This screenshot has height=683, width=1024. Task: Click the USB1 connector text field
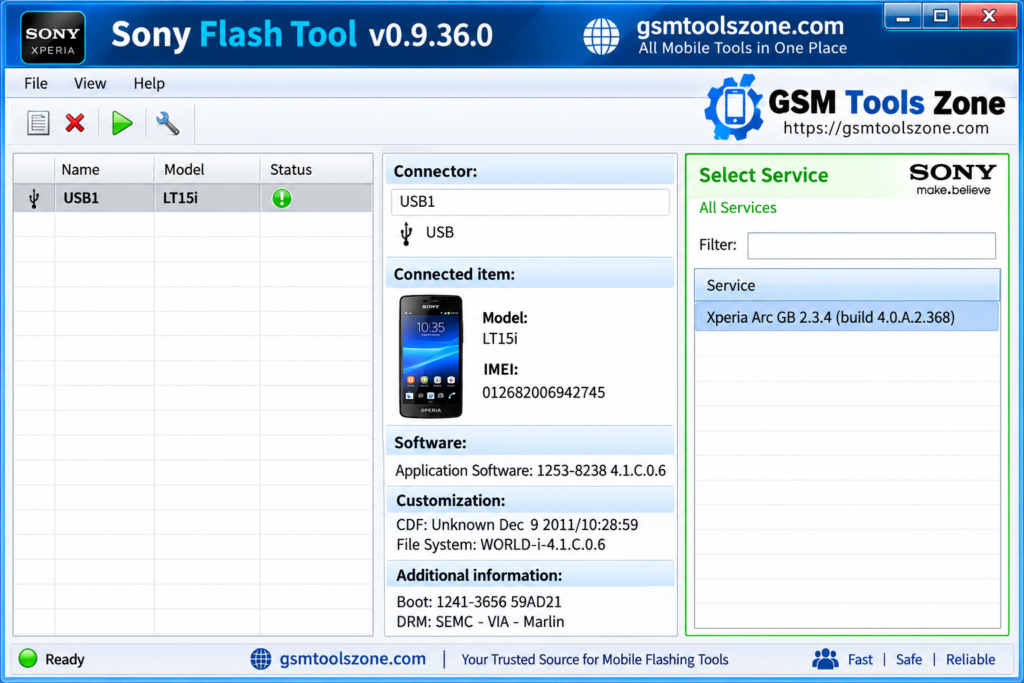pyautogui.click(x=530, y=202)
